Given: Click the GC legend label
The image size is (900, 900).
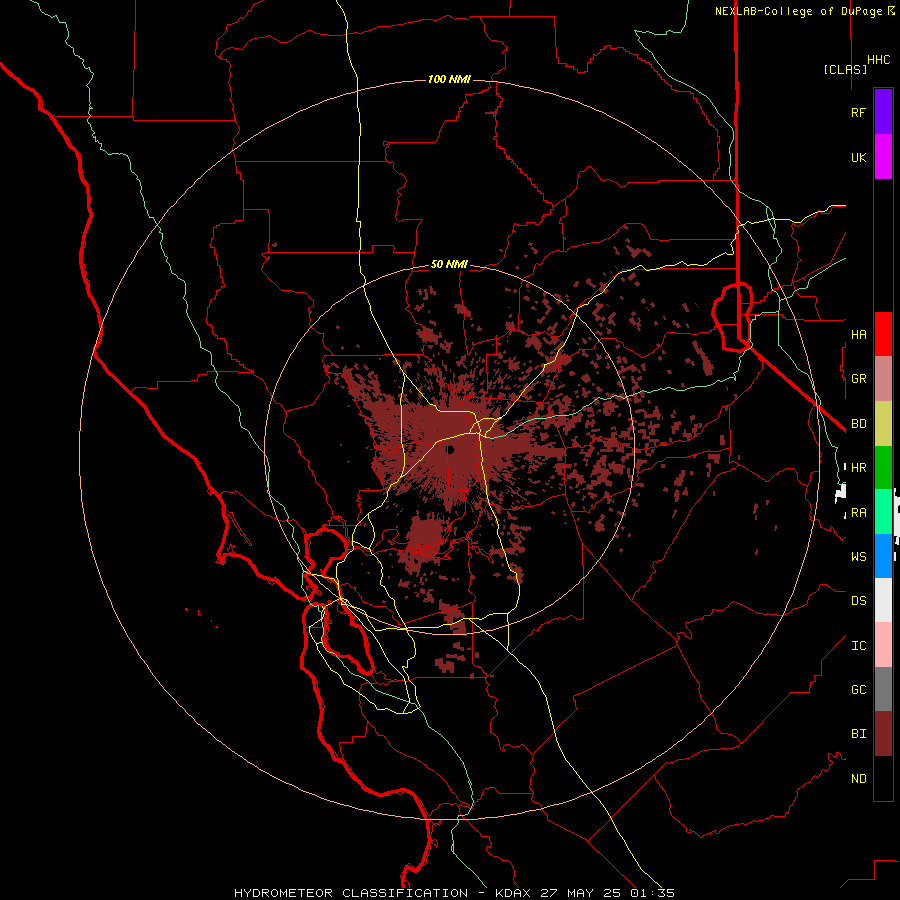Looking at the screenshot, I should pyautogui.click(x=858, y=690).
